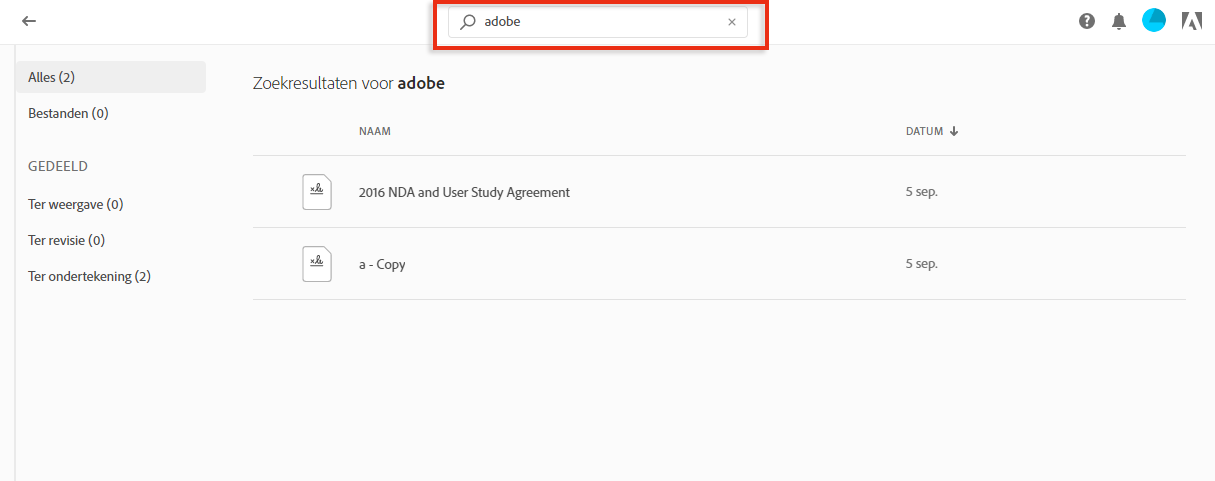The height and width of the screenshot is (481, 1215).
Task: Open the help question mark icon
Action: 1087,21
